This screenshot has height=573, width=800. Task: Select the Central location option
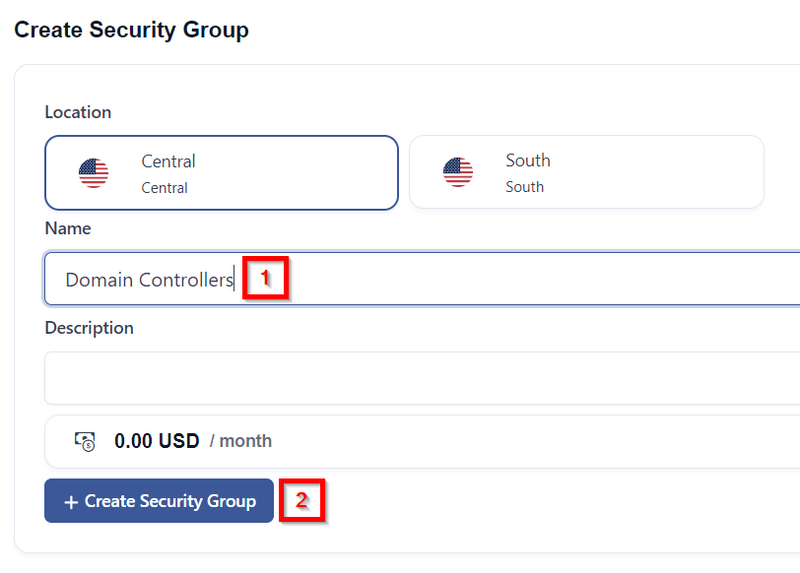[221, 173]
